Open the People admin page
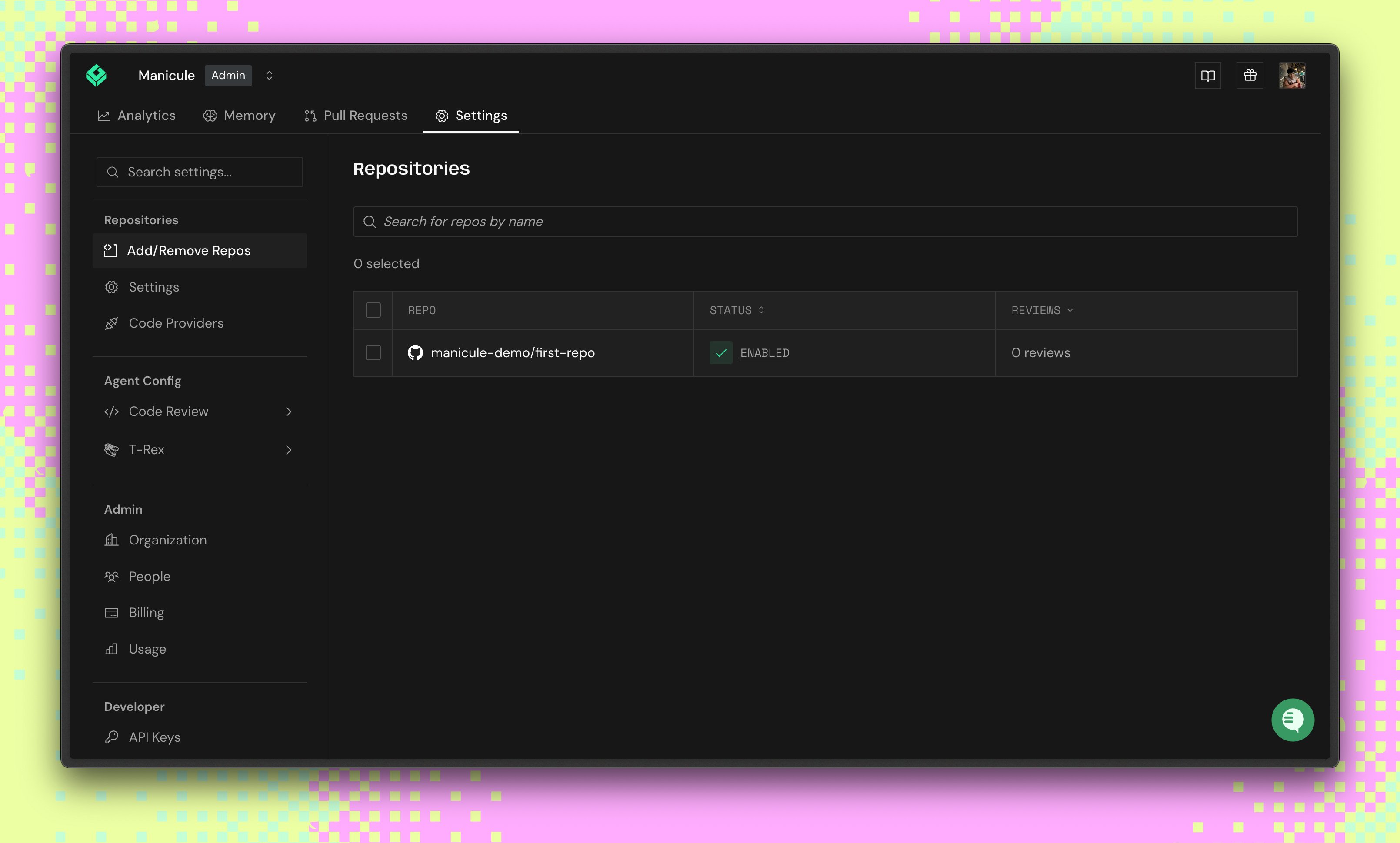 [200, 577]
